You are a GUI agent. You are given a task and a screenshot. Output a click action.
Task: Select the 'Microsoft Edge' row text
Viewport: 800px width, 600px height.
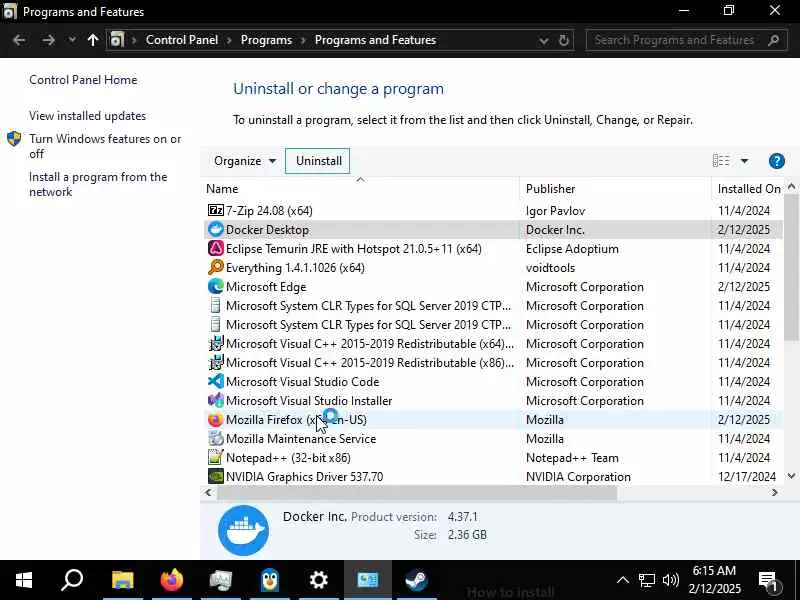266,287
